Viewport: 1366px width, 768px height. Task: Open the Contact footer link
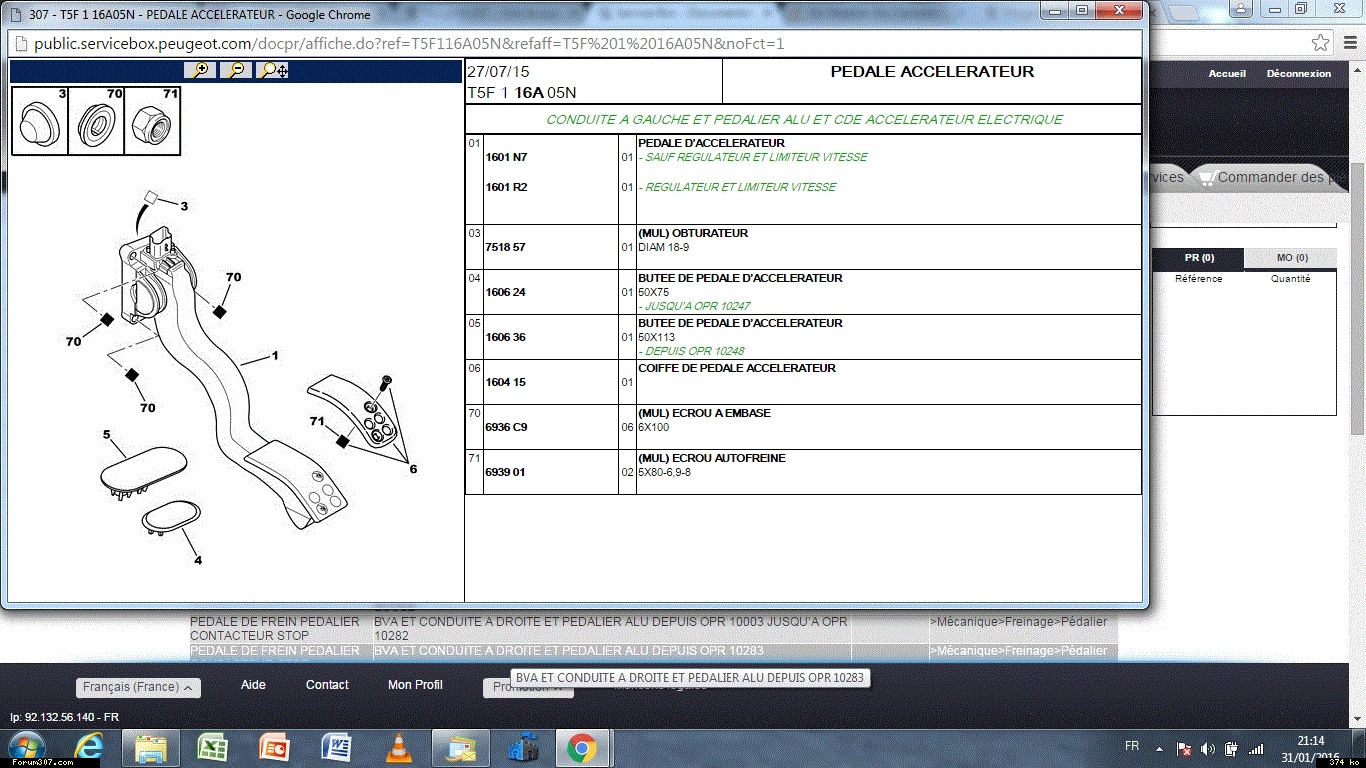[327, 685]
